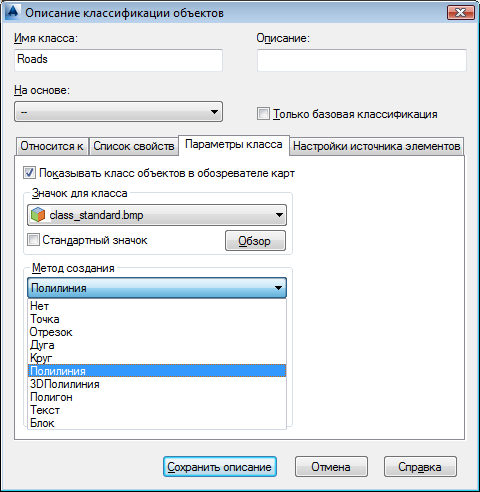The width and height of the screenshot is (480, 492).
Task: Go to 'Настройки источника элементов' tab
Action: coord(377,146)
